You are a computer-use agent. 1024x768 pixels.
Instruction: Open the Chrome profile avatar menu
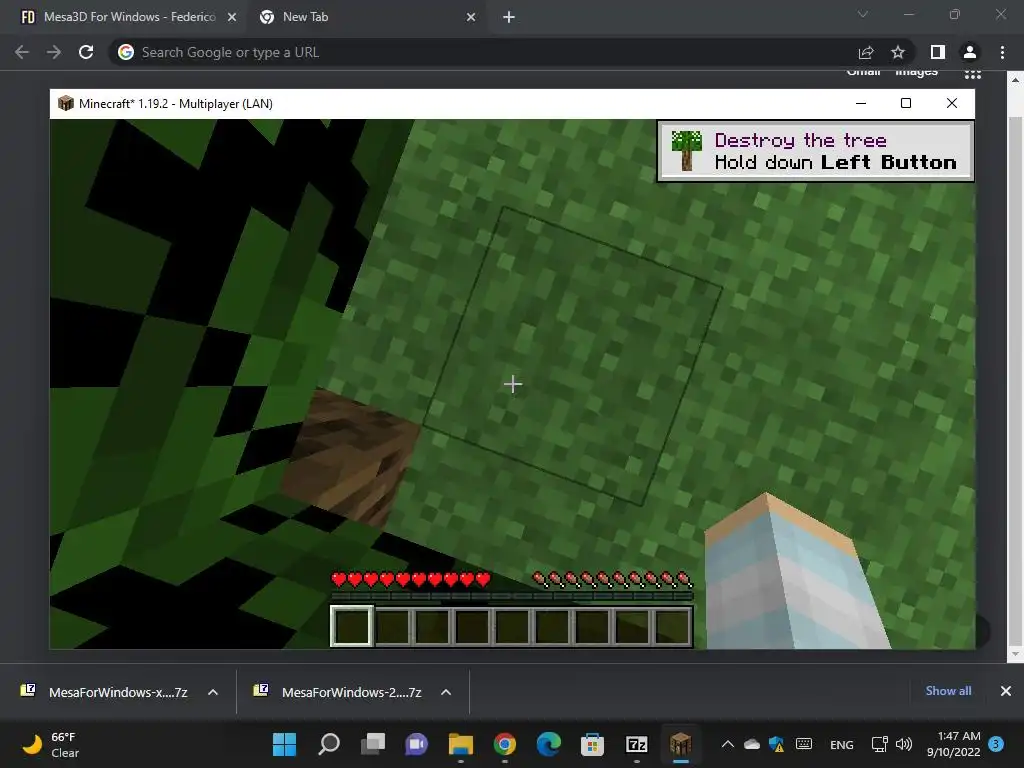pos(970,52)
